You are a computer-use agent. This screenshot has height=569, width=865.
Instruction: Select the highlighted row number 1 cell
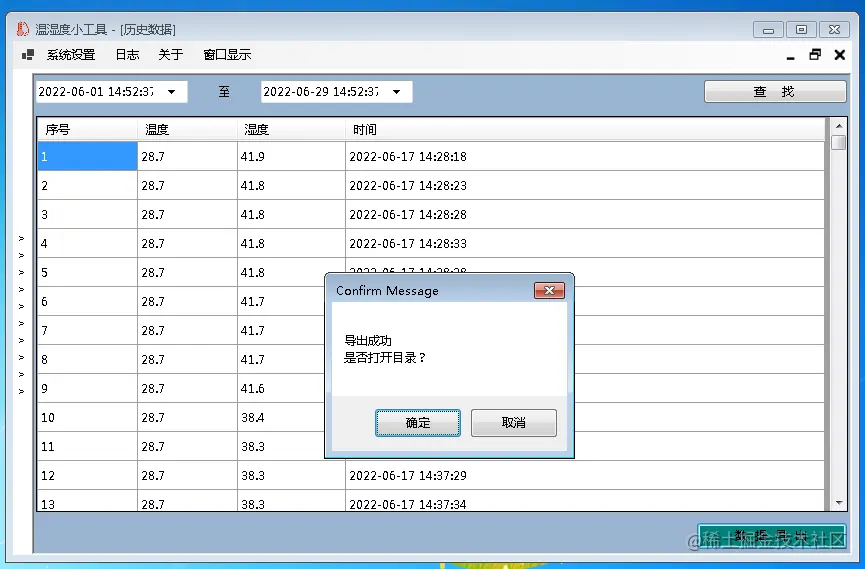pos(87,156)
